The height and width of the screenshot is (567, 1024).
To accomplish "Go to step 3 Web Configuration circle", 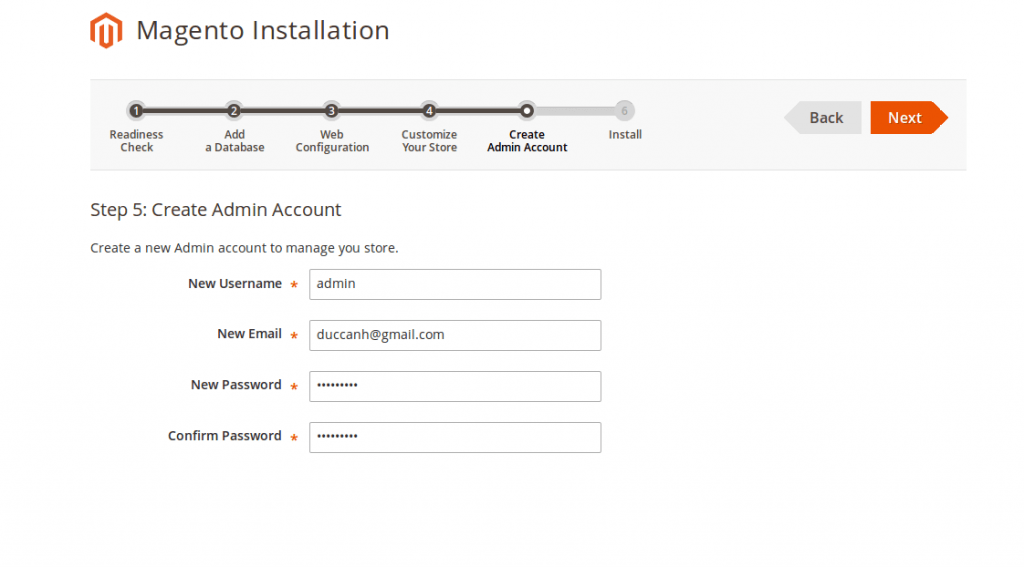I will pos(331,111).
